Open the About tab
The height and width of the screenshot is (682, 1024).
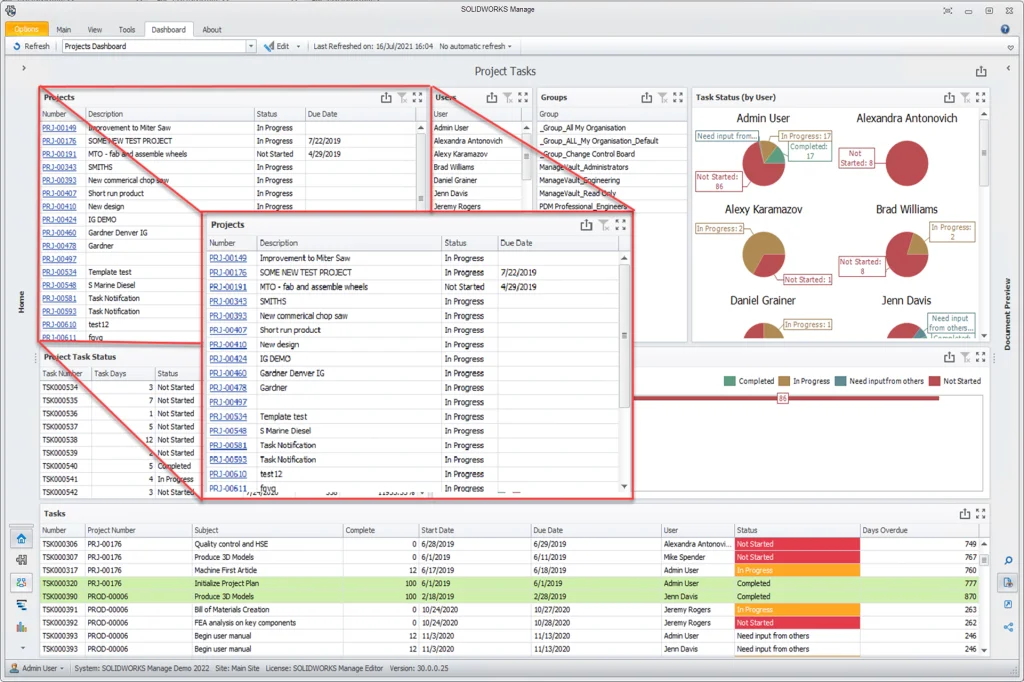pyautogui.click(x=212, y=30)
